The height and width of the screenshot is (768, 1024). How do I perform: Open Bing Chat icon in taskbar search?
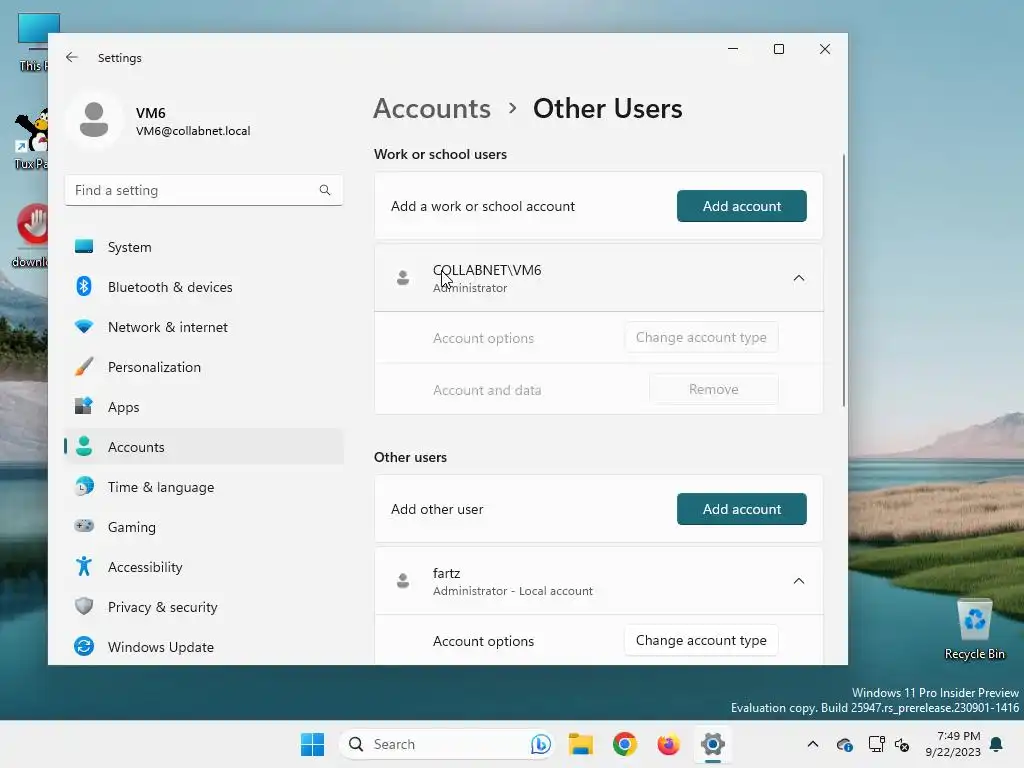(540, 744)
